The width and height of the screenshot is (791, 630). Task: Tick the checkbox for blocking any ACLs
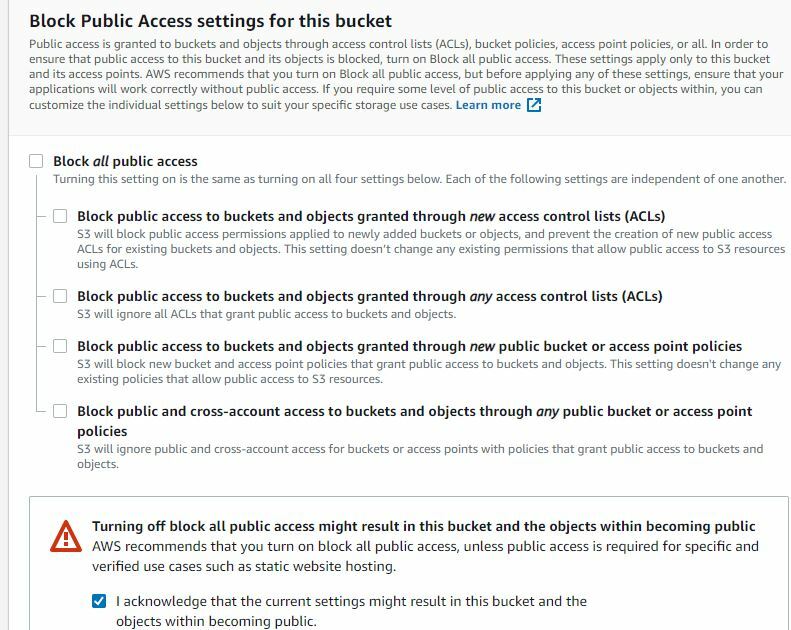[x=61, y=296]
